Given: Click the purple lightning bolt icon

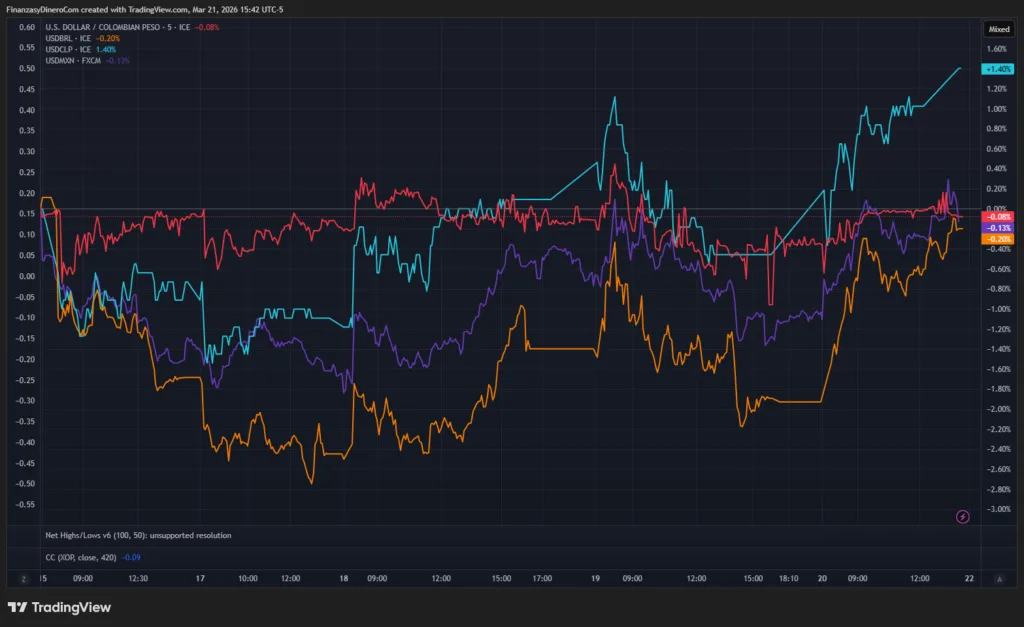Looking at the screenshot, I should point(962,516).
